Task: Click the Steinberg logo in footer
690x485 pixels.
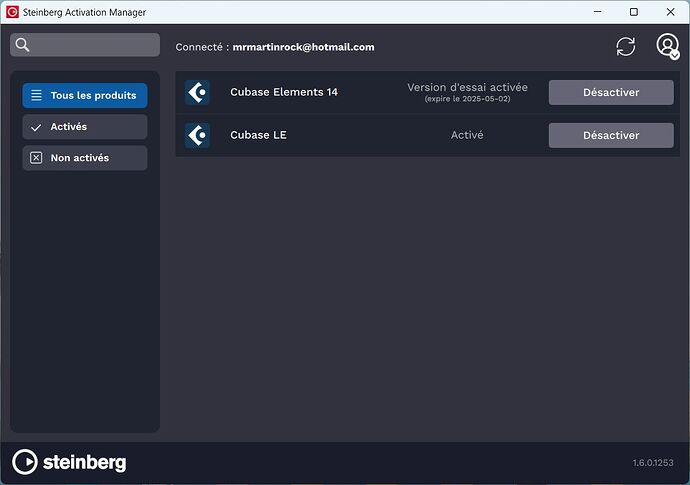Action: 69,462
